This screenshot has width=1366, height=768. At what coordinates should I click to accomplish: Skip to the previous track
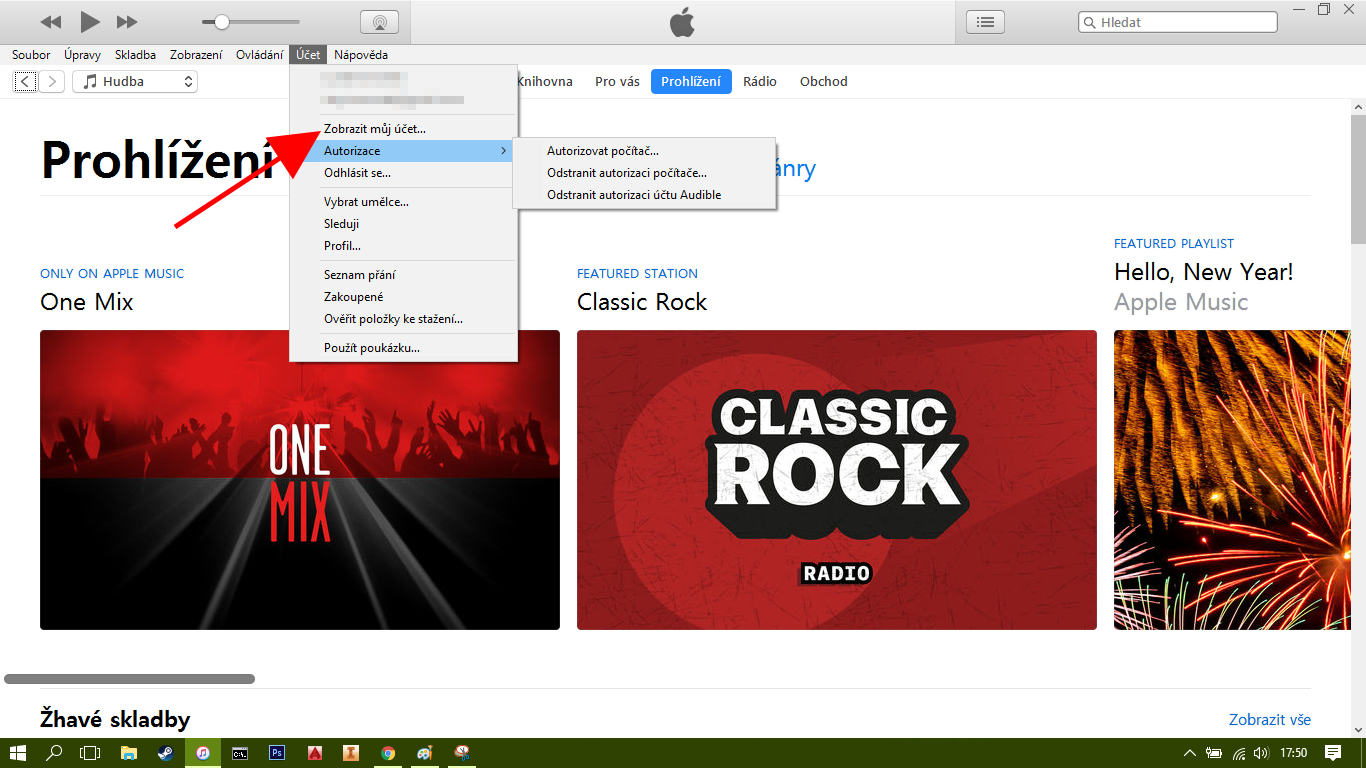[51, 22]
